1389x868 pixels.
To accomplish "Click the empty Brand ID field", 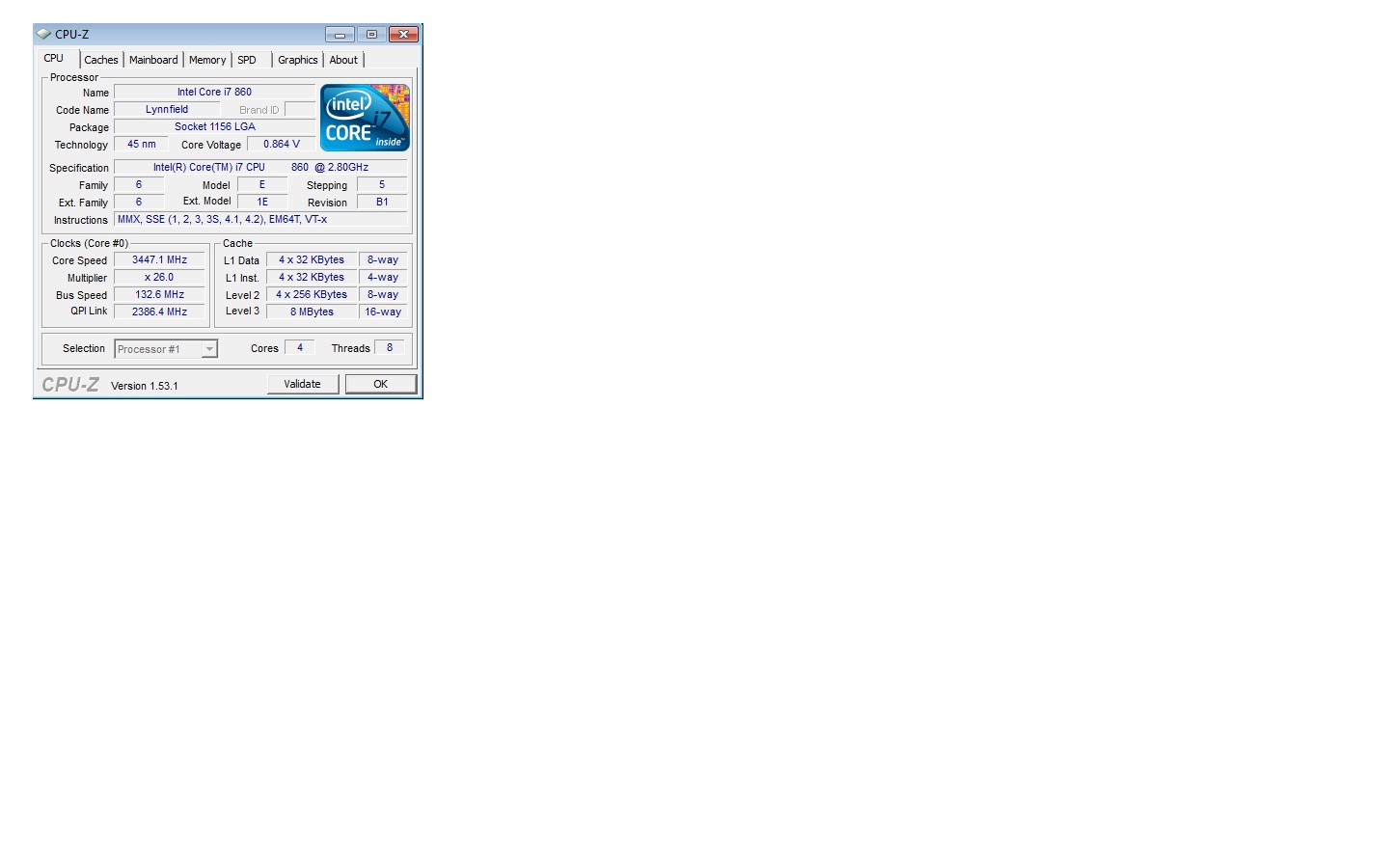I will click(300, 110).
